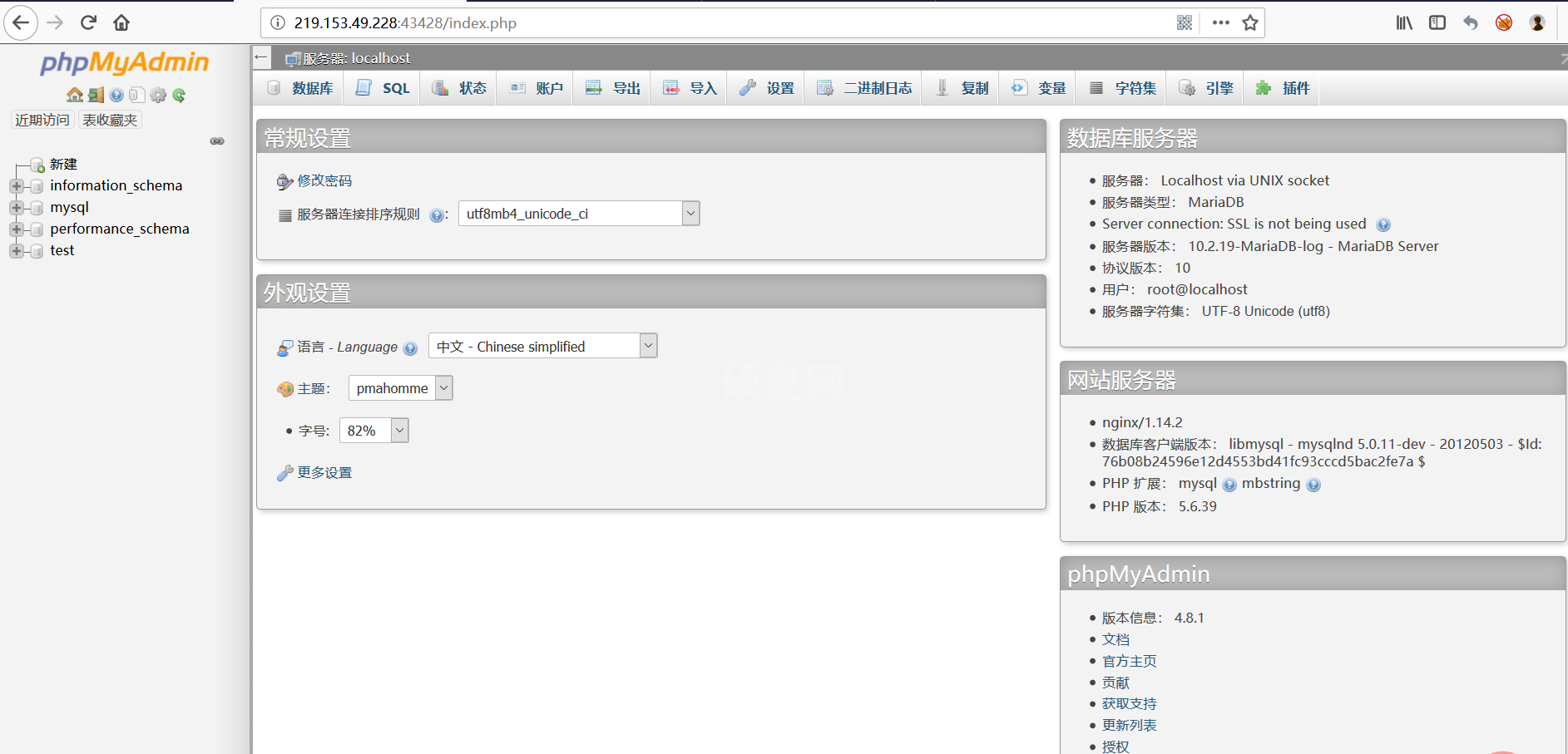Reload the page with browser refresh icon
The width and height of the screenshot is (1568, 754).
[88, 22]
